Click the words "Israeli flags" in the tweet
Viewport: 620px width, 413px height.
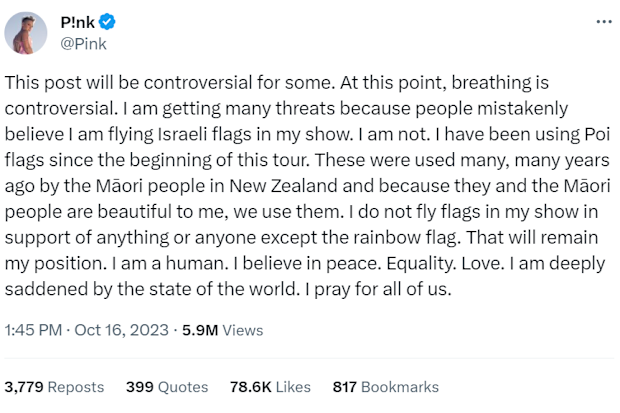tap(204, 135)
